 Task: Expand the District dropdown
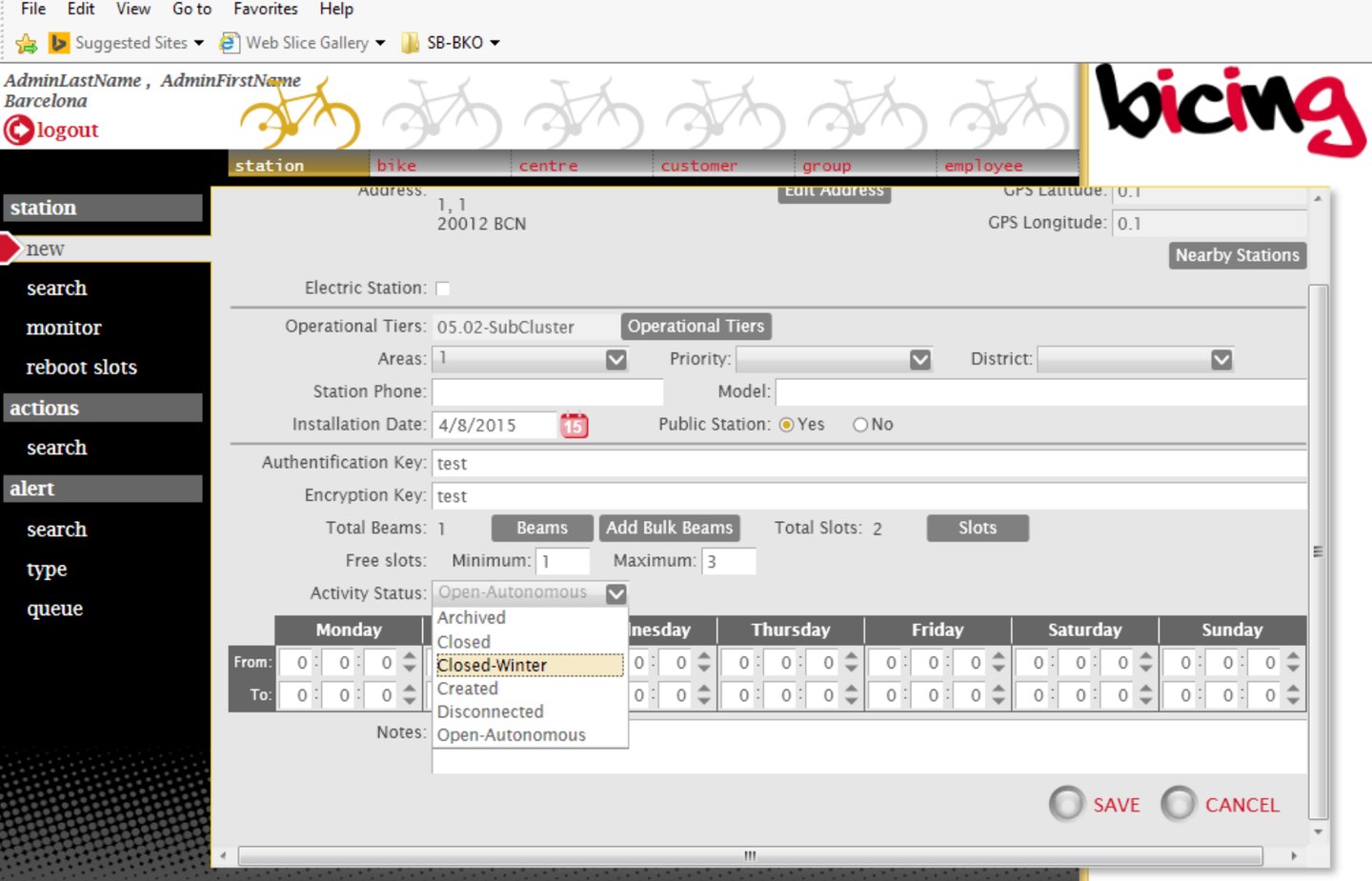tap(1221, 359)
